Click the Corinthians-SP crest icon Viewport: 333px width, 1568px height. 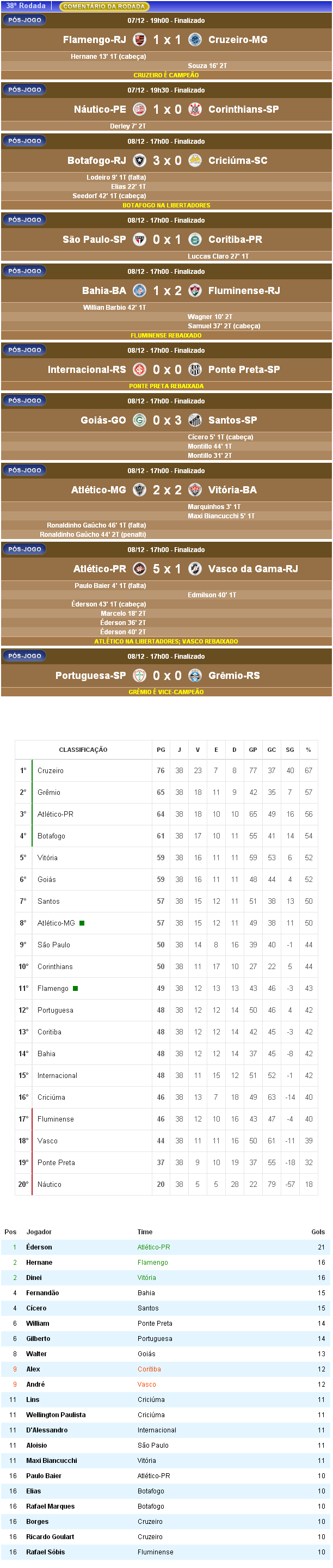[195, 109]
